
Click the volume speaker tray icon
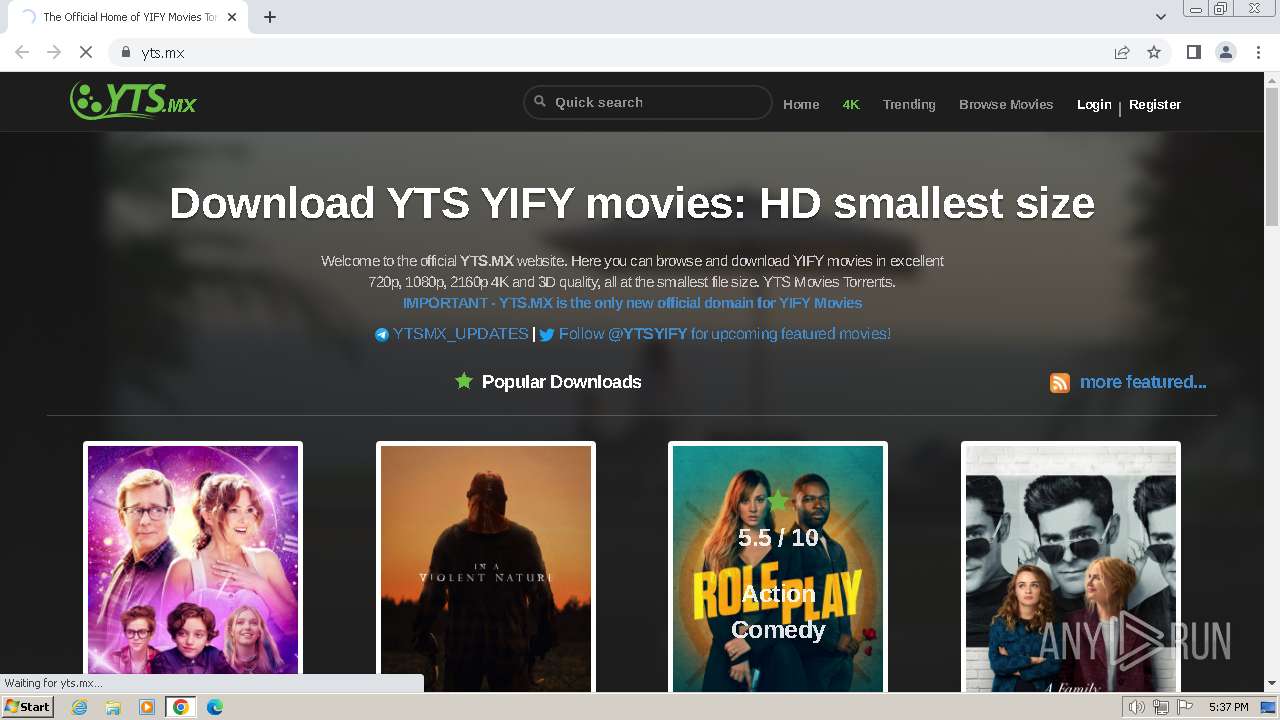tap(1137, 707)
